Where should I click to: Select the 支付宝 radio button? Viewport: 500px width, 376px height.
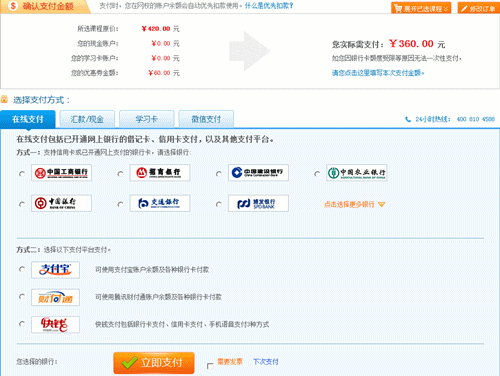[x=22, y=269]
